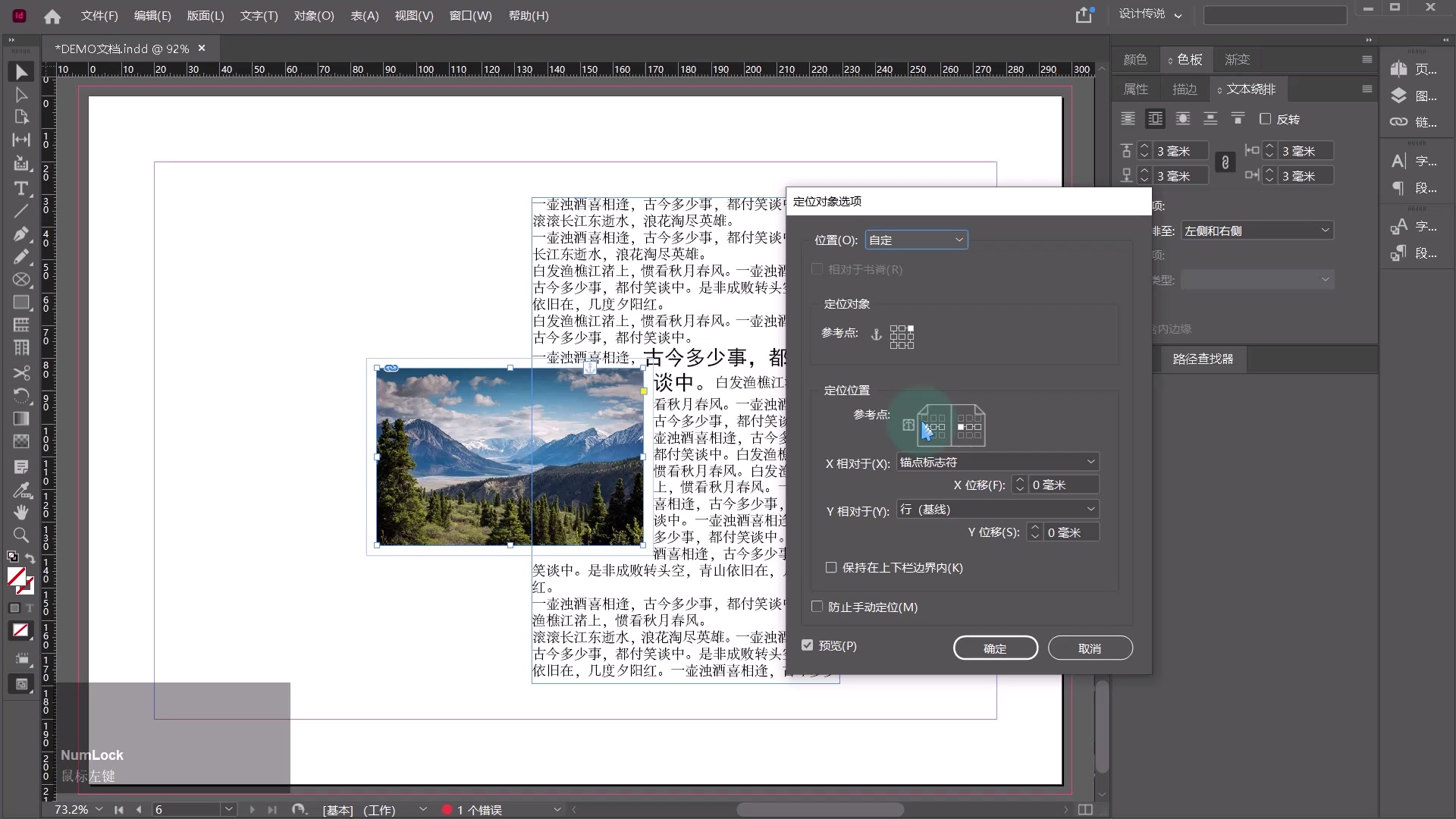Uncheck the 预览(P) checkbox

click(x=806, y=645)
